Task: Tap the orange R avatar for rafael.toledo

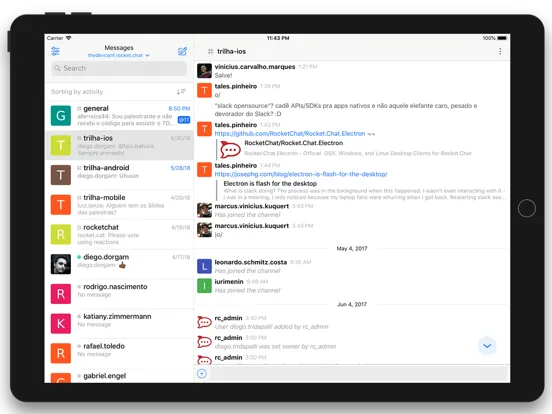Action: pyautogui.click(x=61, y=353)
